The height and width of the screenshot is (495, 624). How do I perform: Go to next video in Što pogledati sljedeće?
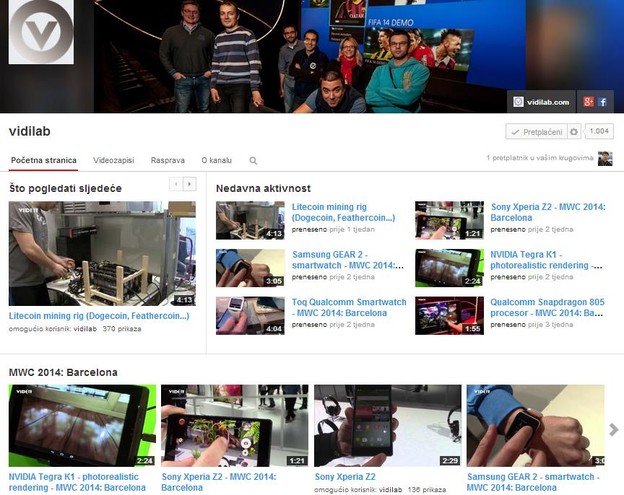tap(189, 184)
